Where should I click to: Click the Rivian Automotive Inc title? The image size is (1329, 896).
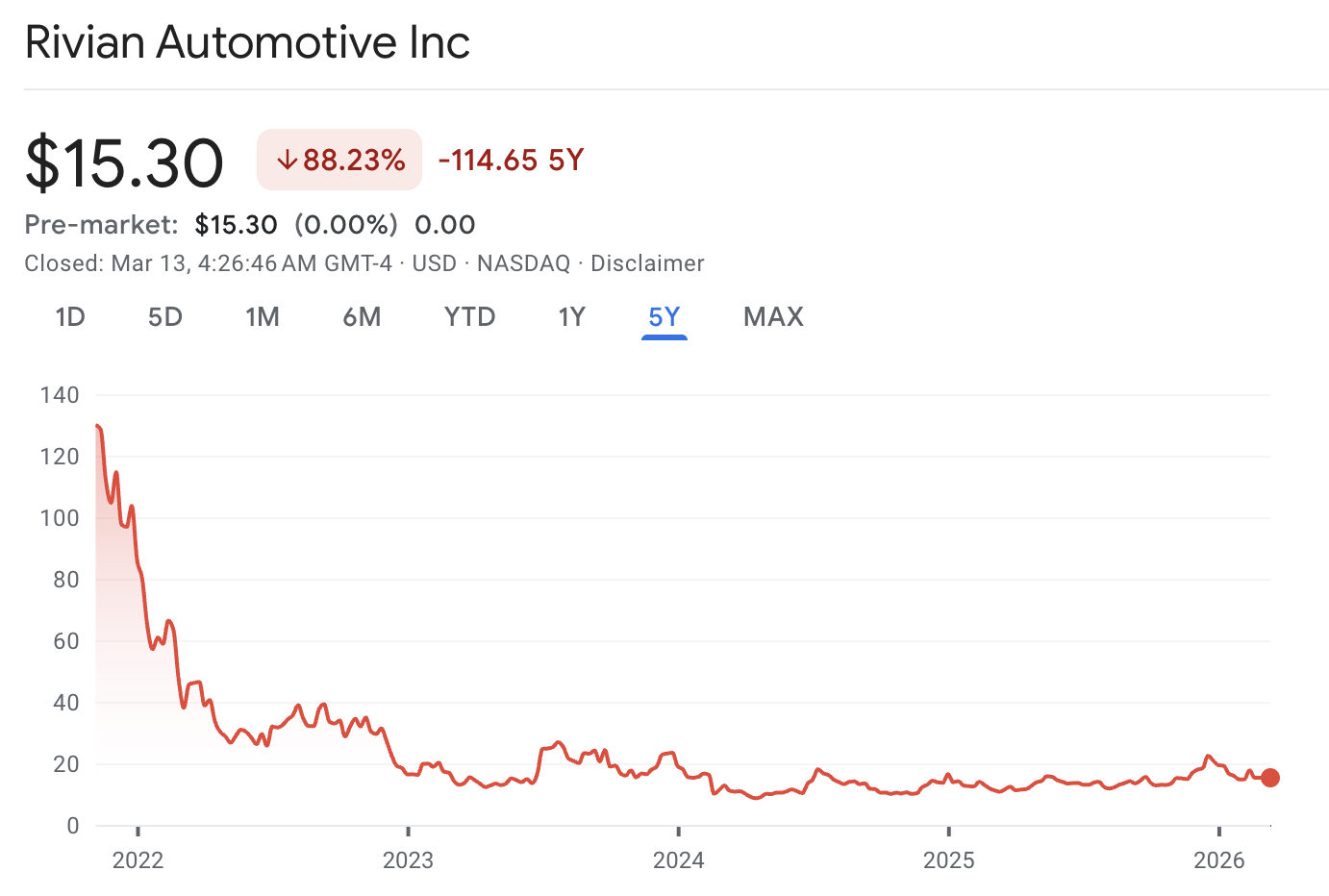[247, 43]
